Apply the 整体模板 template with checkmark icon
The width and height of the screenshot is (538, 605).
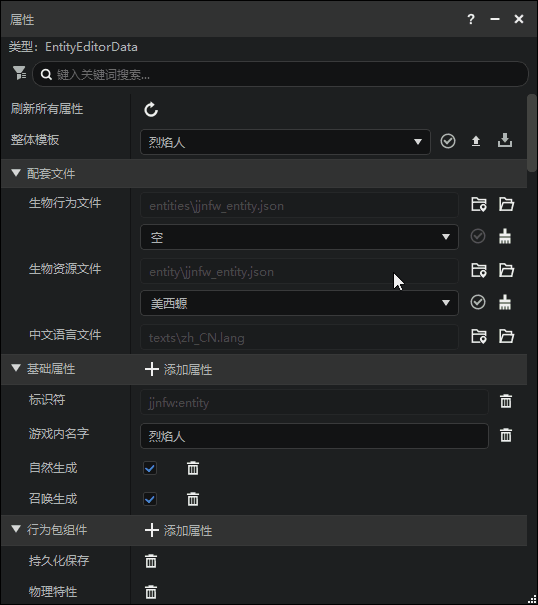[x=448, y=141]
